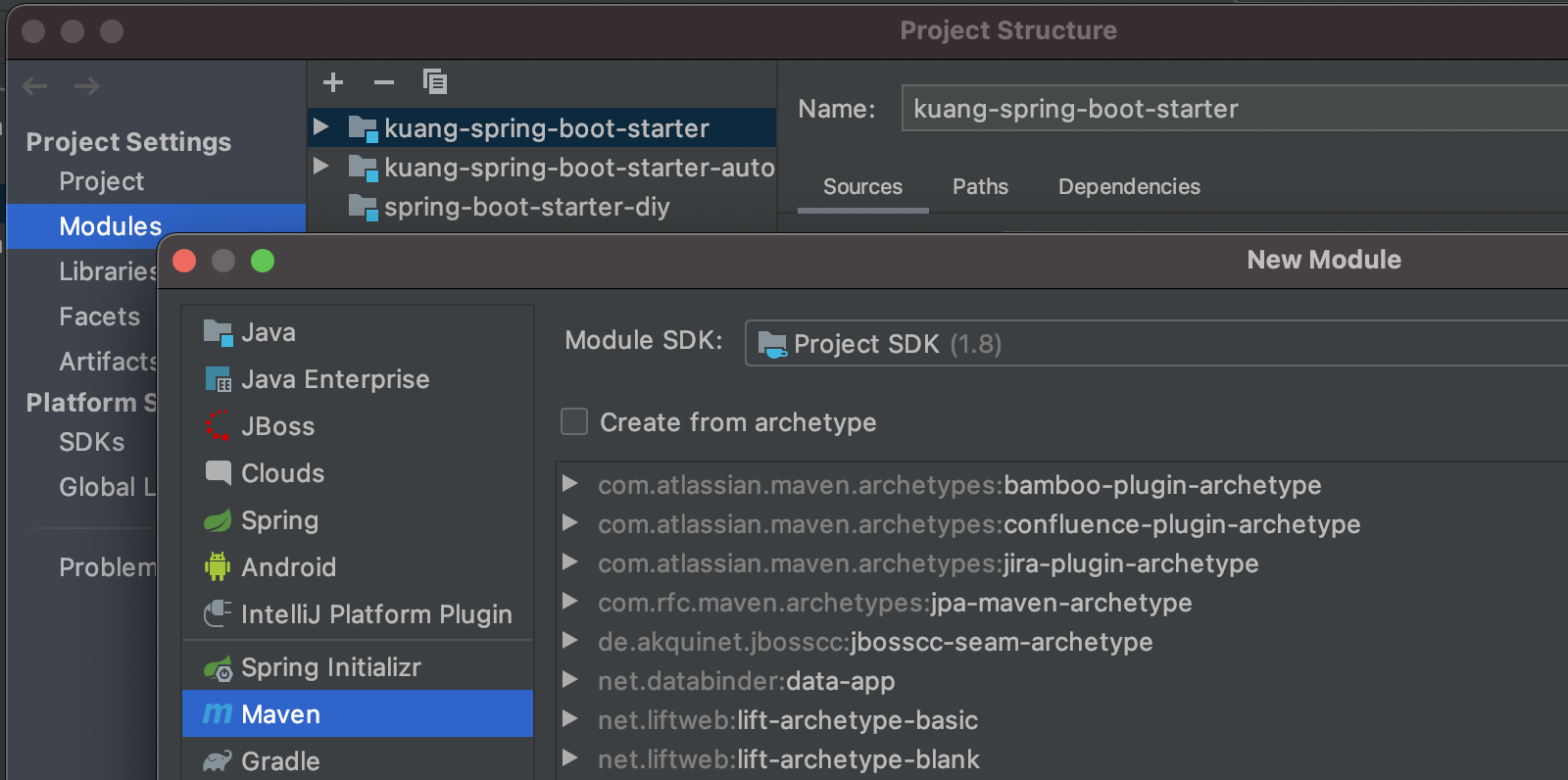This screenshot has height=780, width=1568.
Task: Expand the kuang-spring-boot-starter module node
Action: coord(320,127)
